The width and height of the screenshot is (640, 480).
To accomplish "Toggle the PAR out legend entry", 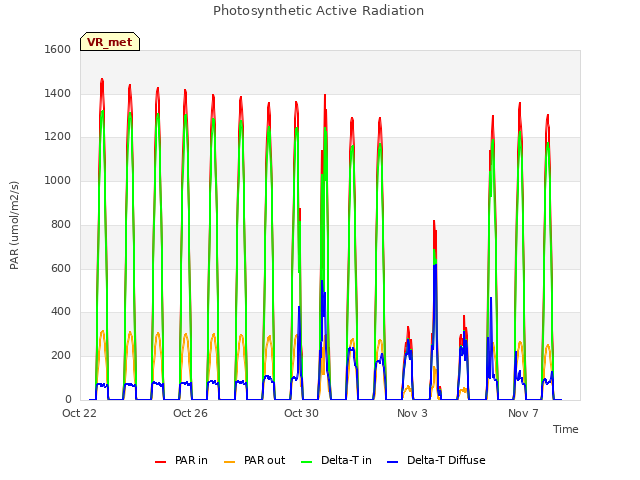I will pyautogui.click(x=254, y=460).
